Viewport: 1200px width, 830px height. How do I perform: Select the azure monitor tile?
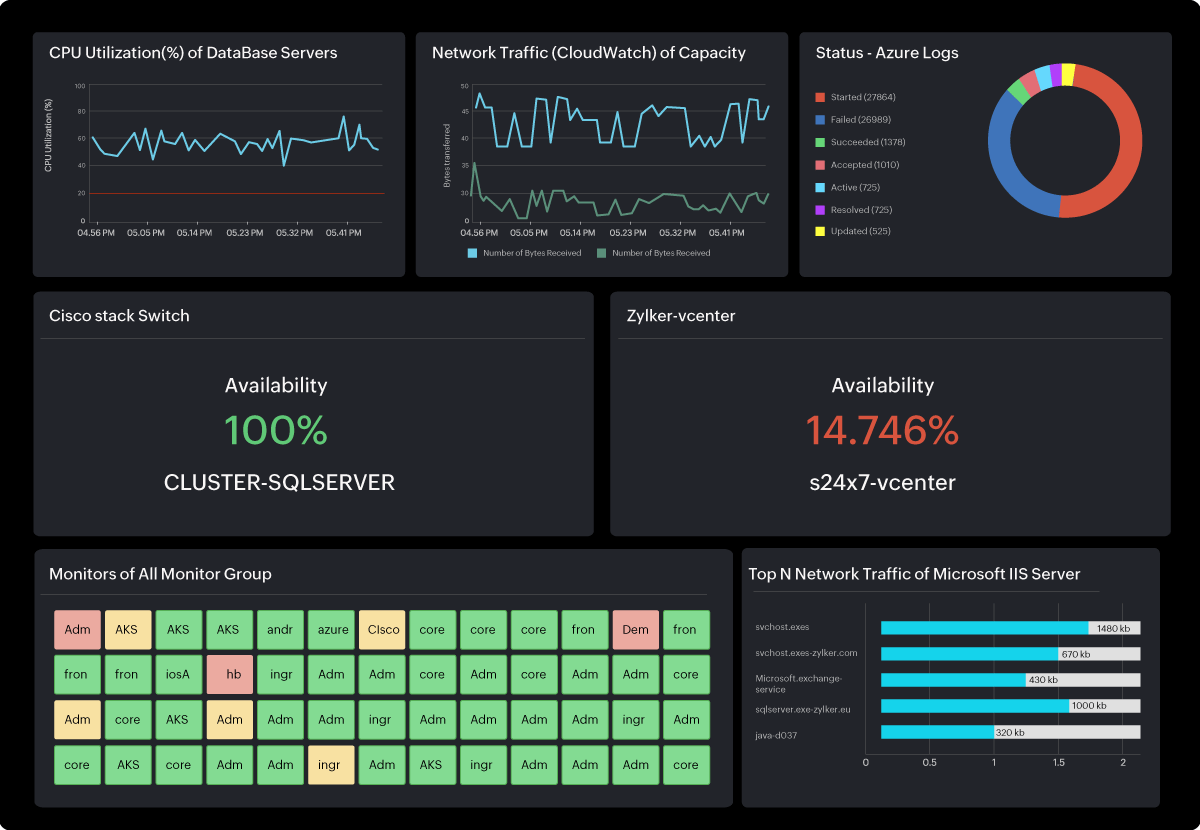(x=331, y=629)
